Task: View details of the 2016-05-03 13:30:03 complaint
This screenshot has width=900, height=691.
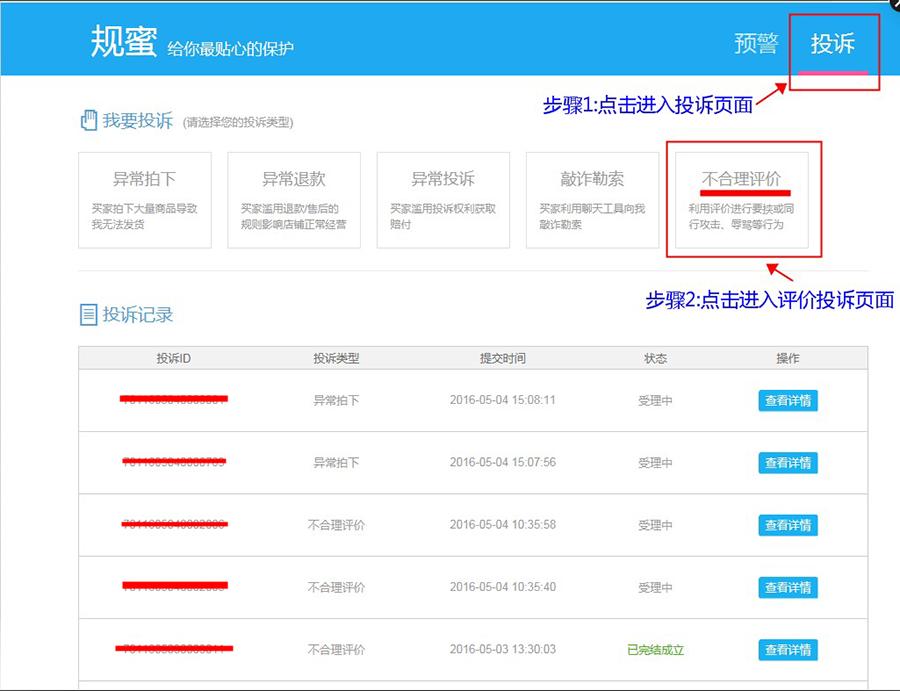Action: 788,650
